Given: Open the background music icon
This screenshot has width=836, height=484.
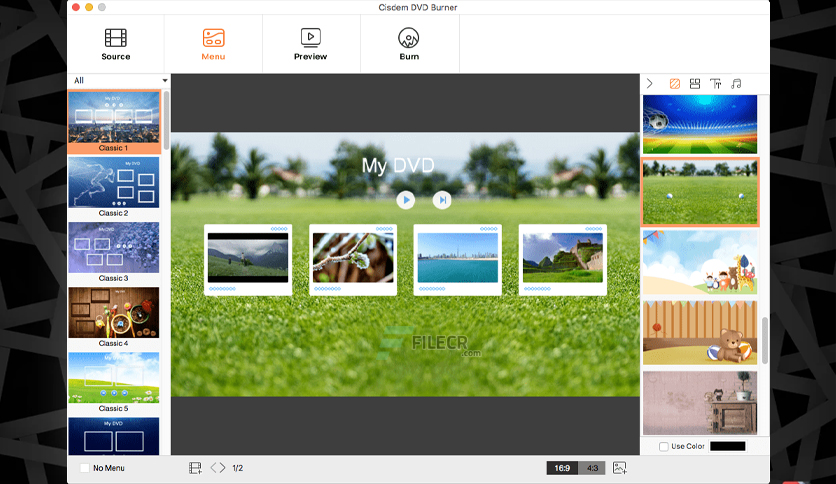Looking at the screenshot, I should [x=736, y=84].
